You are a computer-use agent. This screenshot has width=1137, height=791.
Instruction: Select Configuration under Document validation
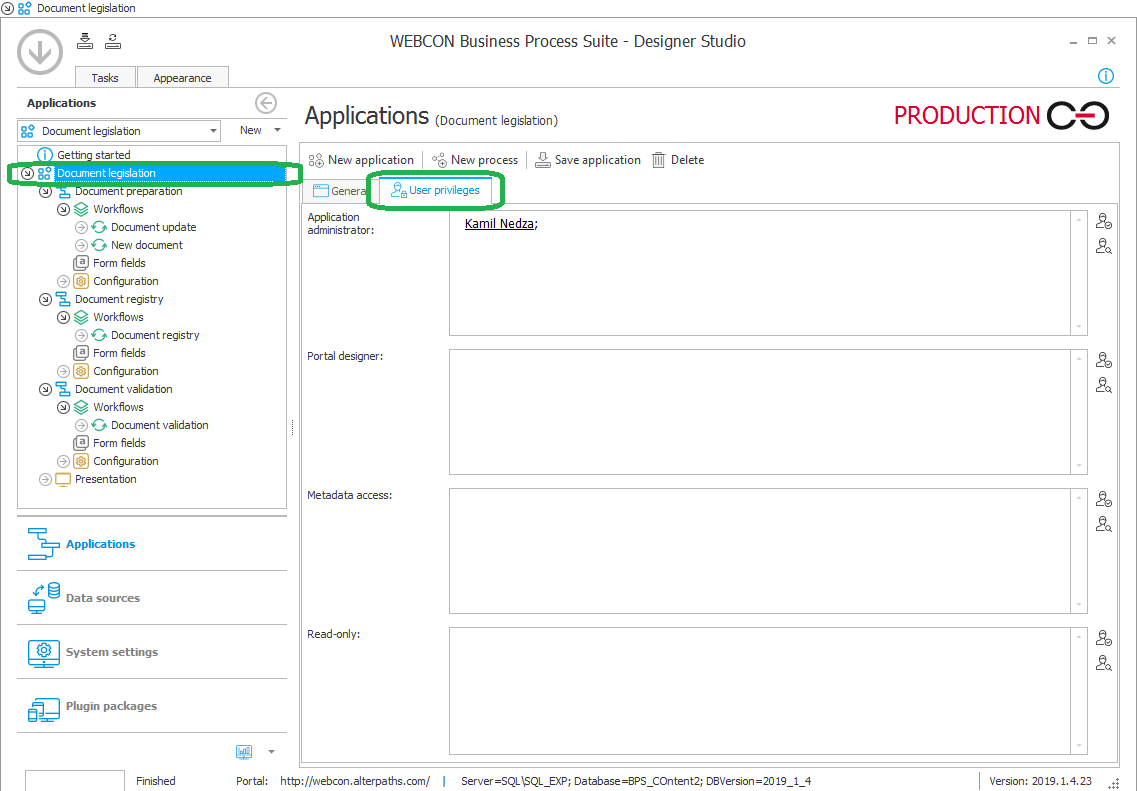[125, 461]
